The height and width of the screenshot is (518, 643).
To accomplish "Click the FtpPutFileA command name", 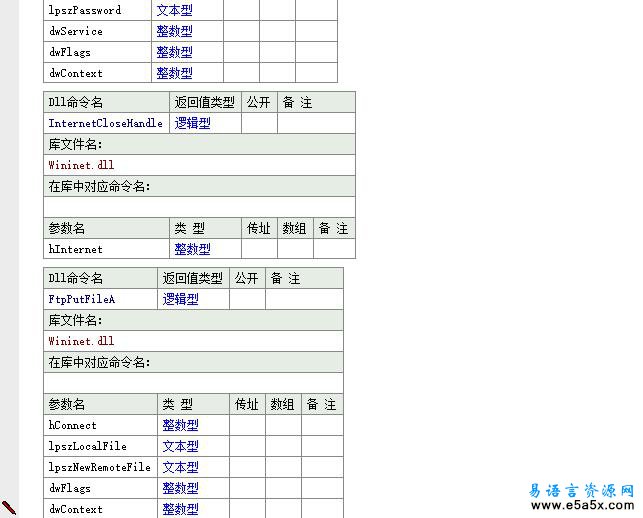I will pos(82,299).
